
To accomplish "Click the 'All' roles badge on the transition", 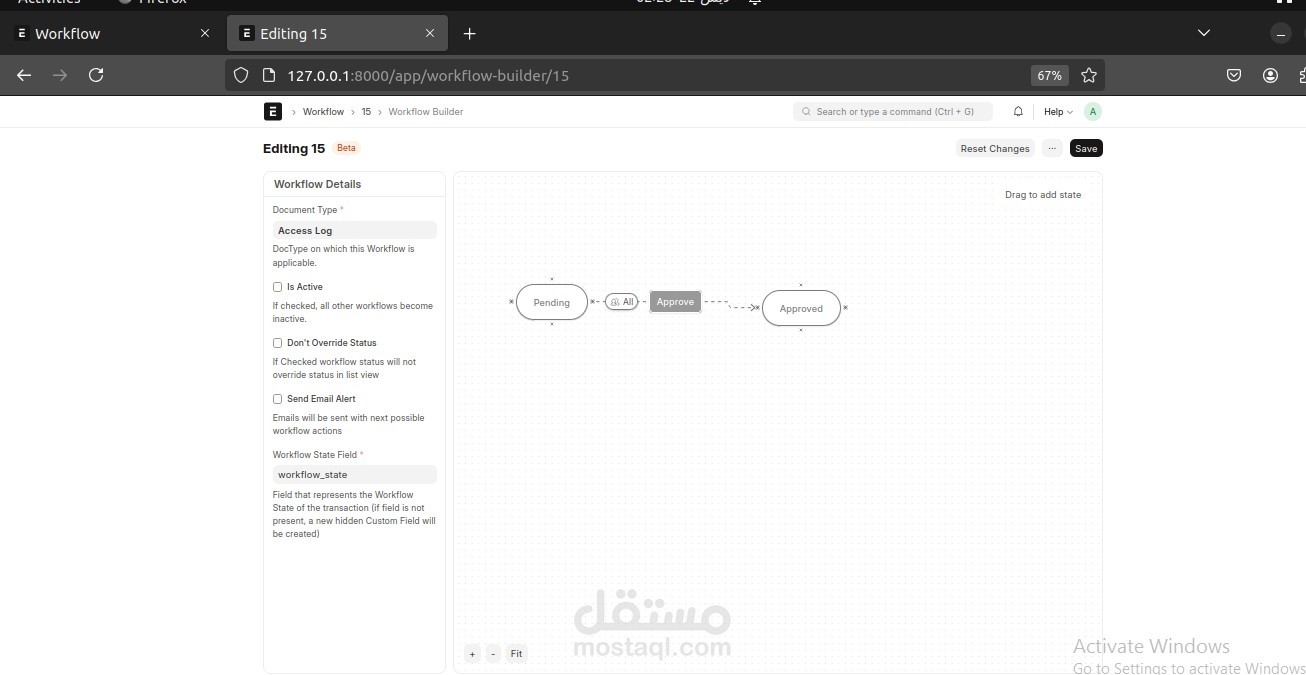I will pyautogui.click(x=621, y=301).
